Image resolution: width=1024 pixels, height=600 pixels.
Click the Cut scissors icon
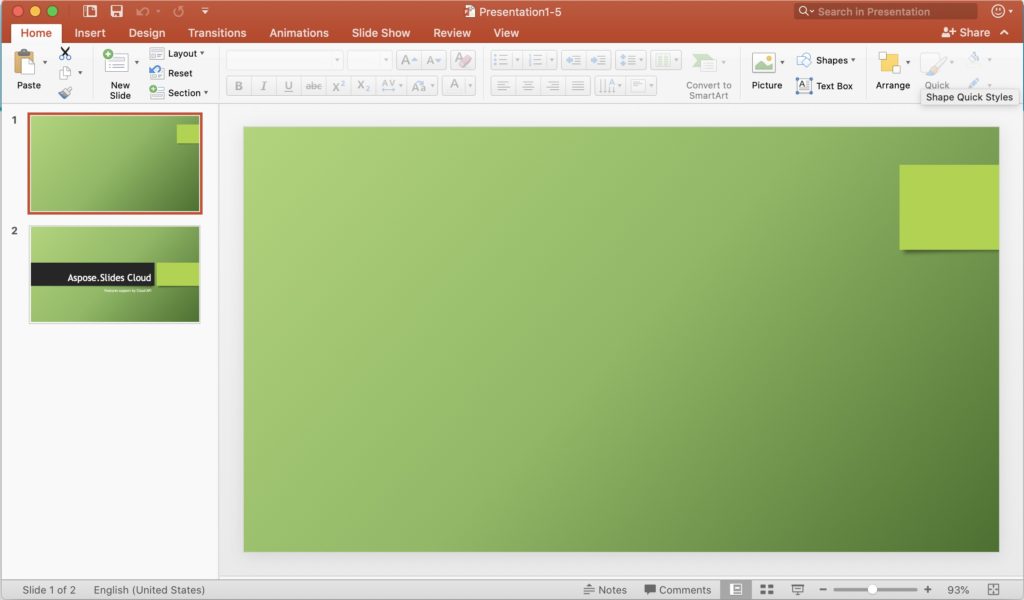point(65,53)
